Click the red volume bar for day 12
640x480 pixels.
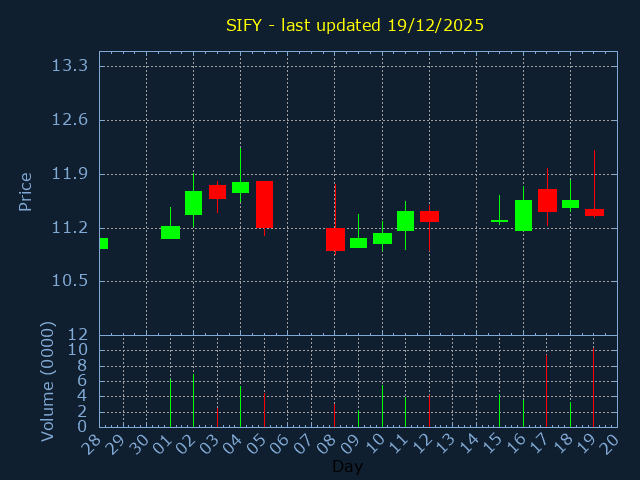pos(429,411)
